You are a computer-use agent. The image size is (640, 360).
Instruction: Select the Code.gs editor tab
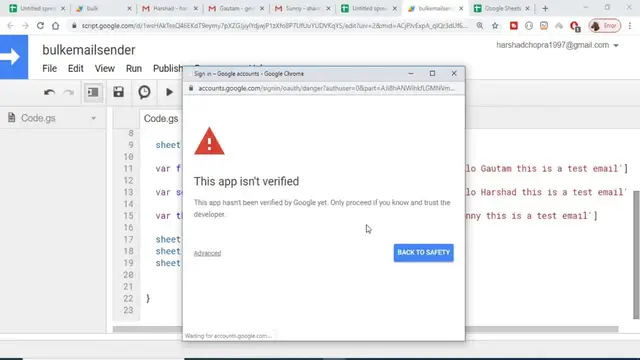(x=161, y=119)
